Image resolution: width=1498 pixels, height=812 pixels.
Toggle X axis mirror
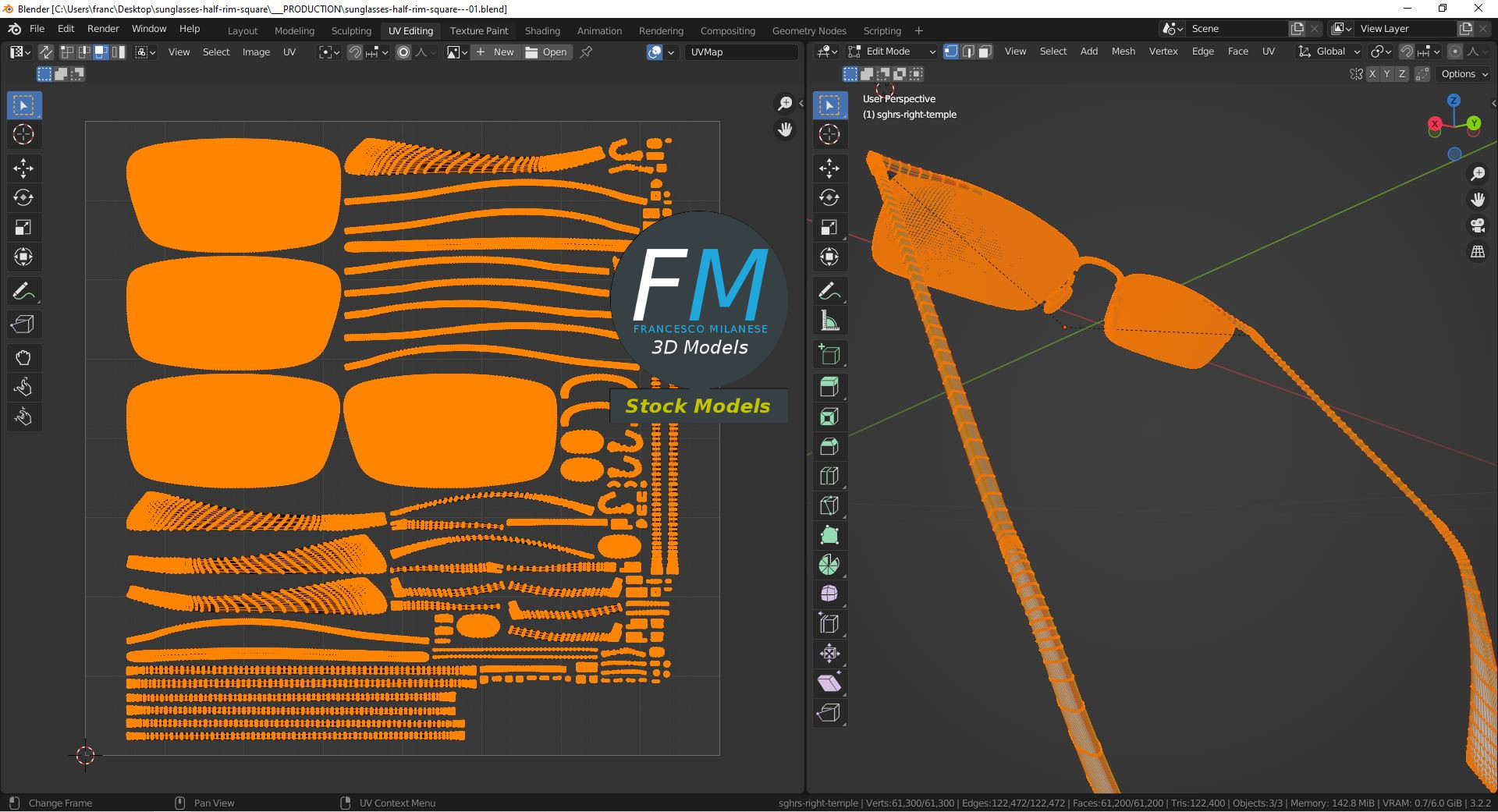pos(1372,74)
